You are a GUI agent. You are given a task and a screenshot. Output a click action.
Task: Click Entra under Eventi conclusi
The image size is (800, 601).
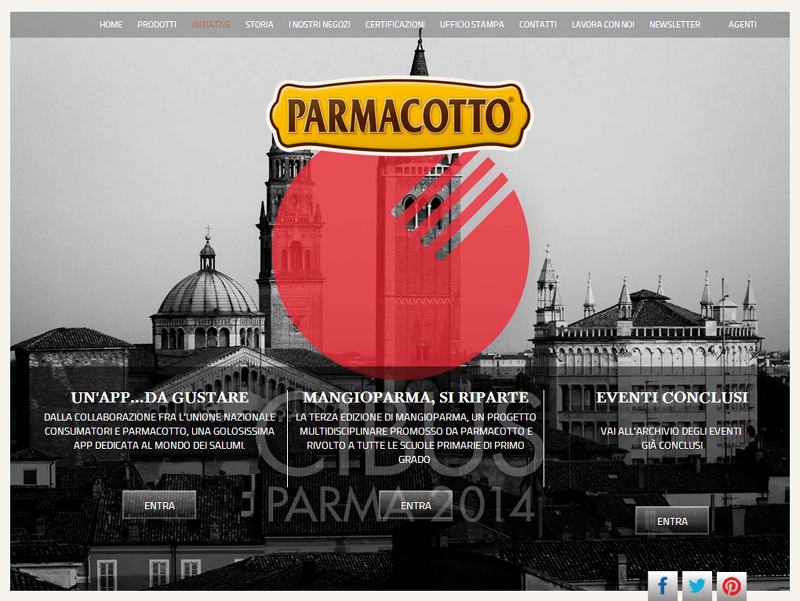(x=672, y=521)
